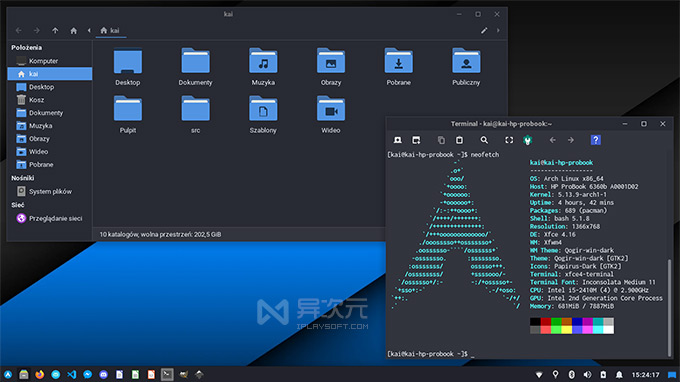The height and width of the screenshot is (382, 680).
Task: Open the Desktop folder icon in the file view
Action: [x=128, y=67]
